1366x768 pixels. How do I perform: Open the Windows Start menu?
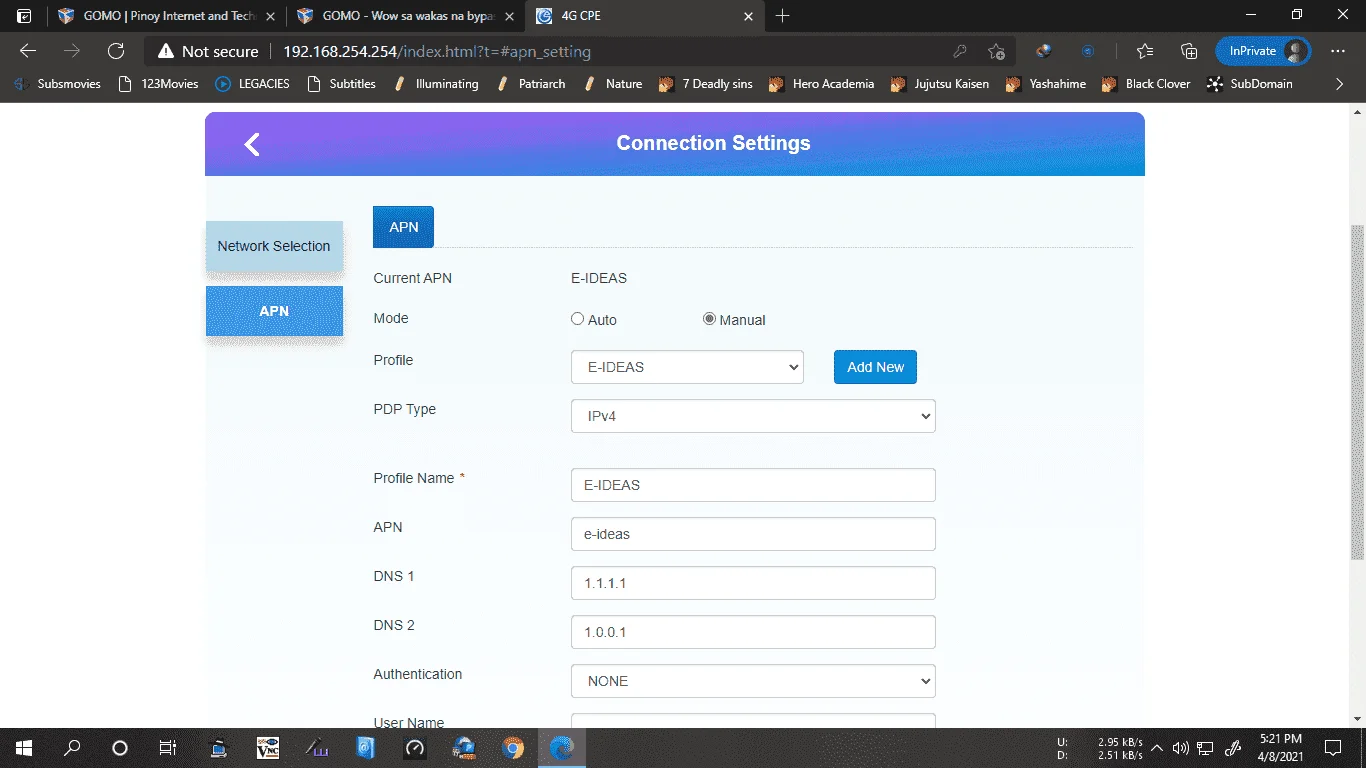[24, 748]
